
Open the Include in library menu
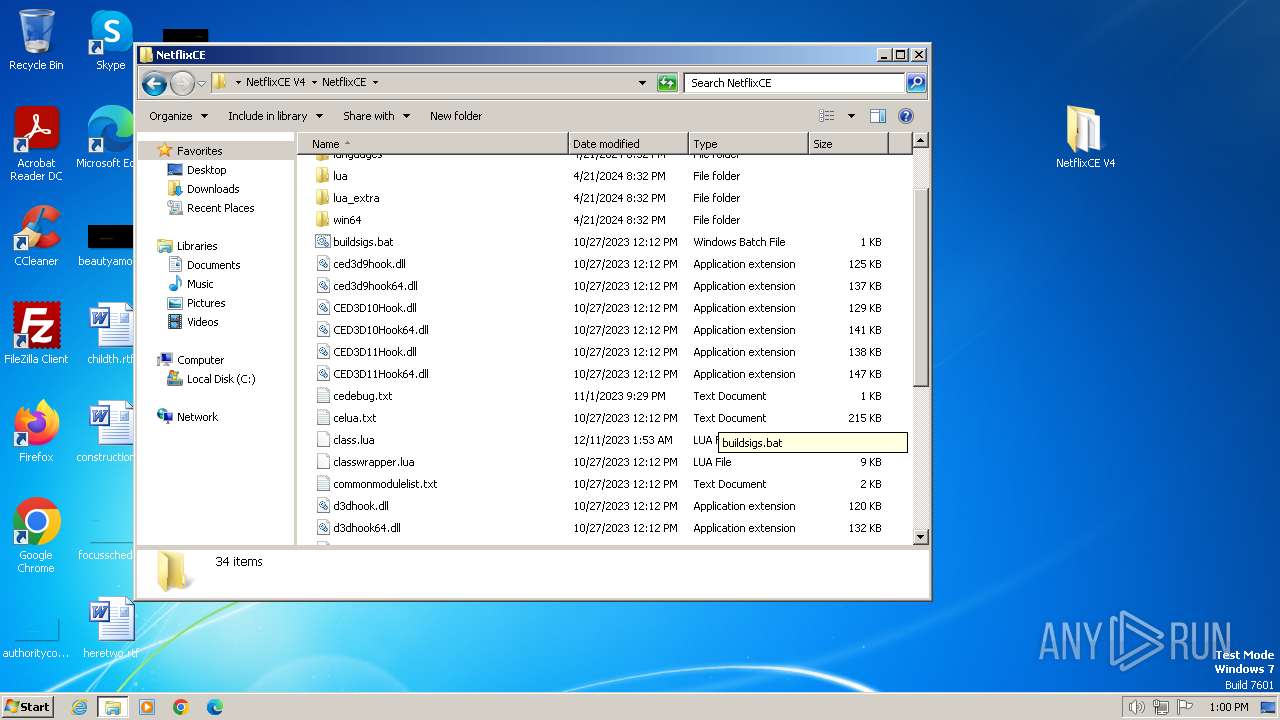tap(277, 116)
